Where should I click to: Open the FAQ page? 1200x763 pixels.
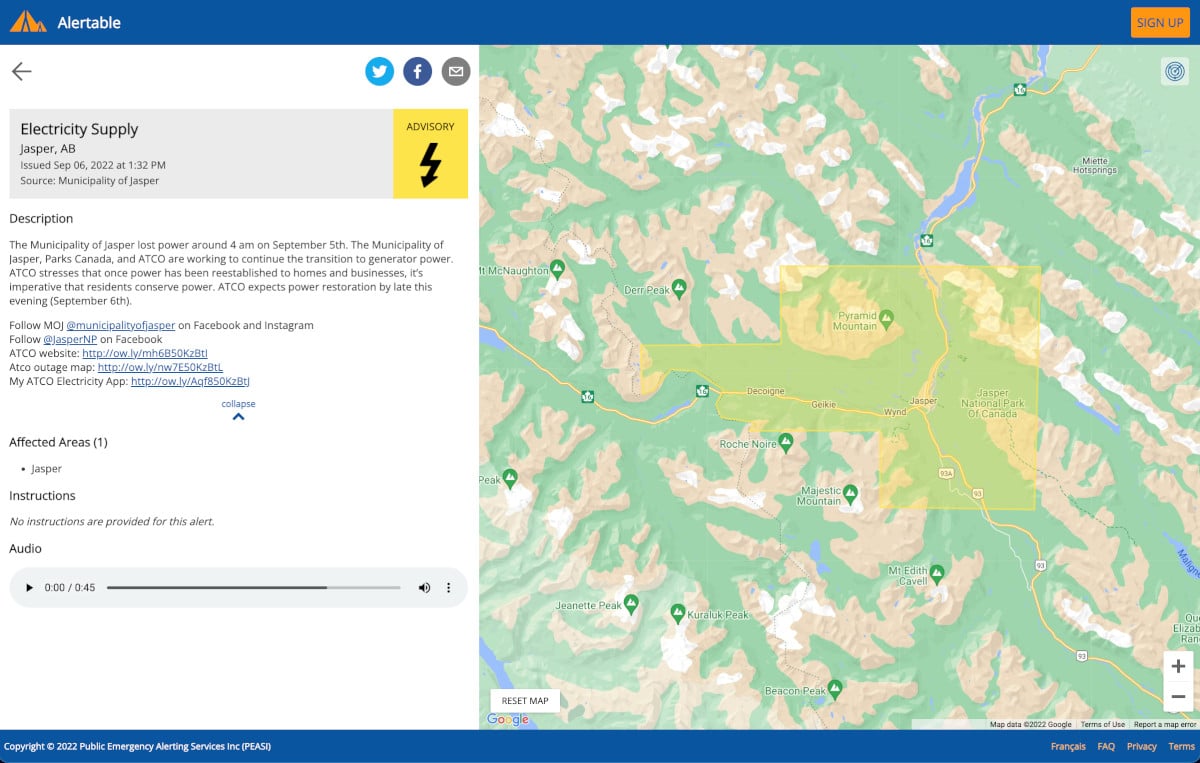(1106, 746)
